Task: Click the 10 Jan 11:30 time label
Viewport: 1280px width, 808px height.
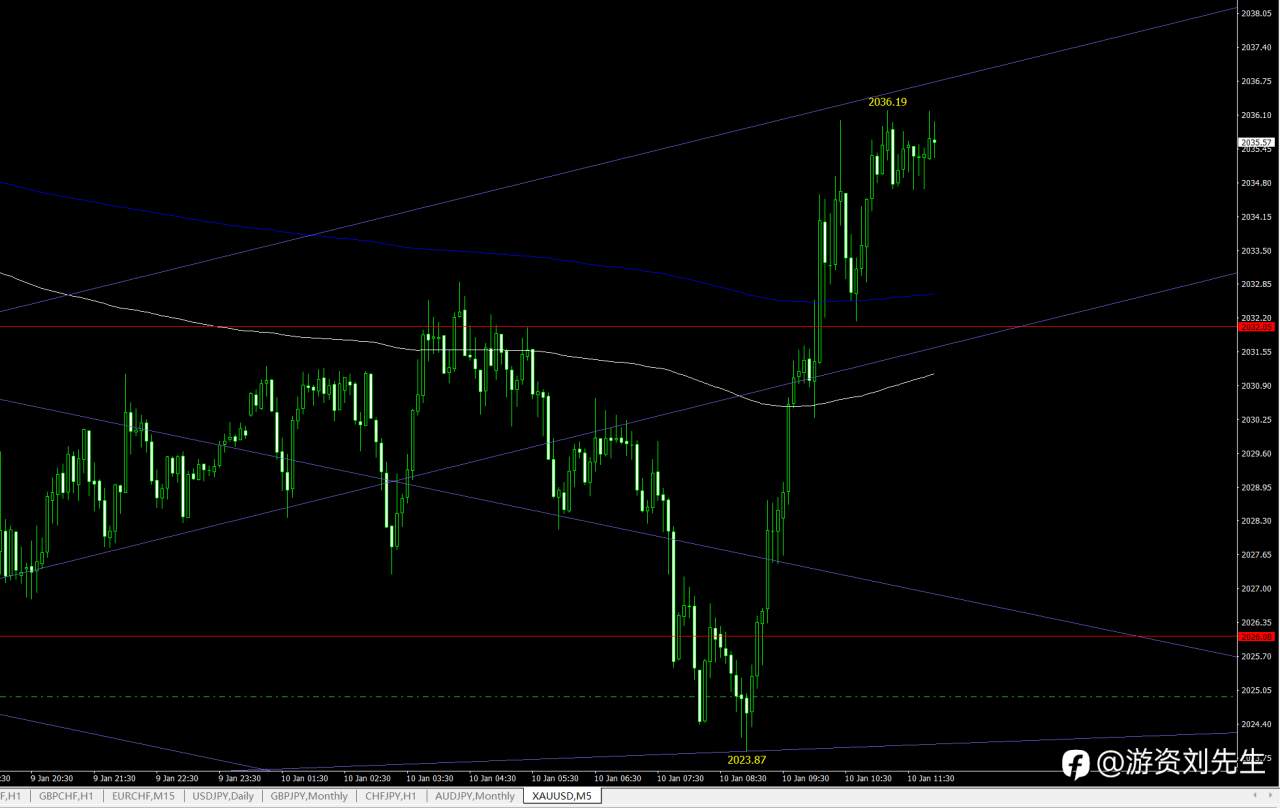Action: point(930,777)
